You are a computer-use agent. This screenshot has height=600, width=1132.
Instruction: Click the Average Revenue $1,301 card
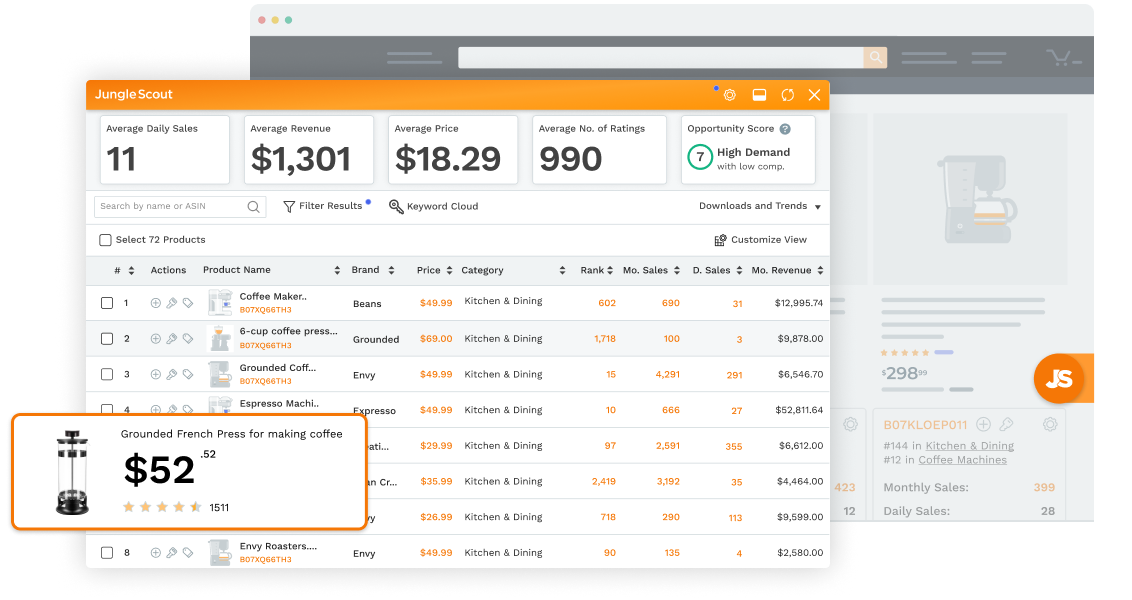(309, 150)
